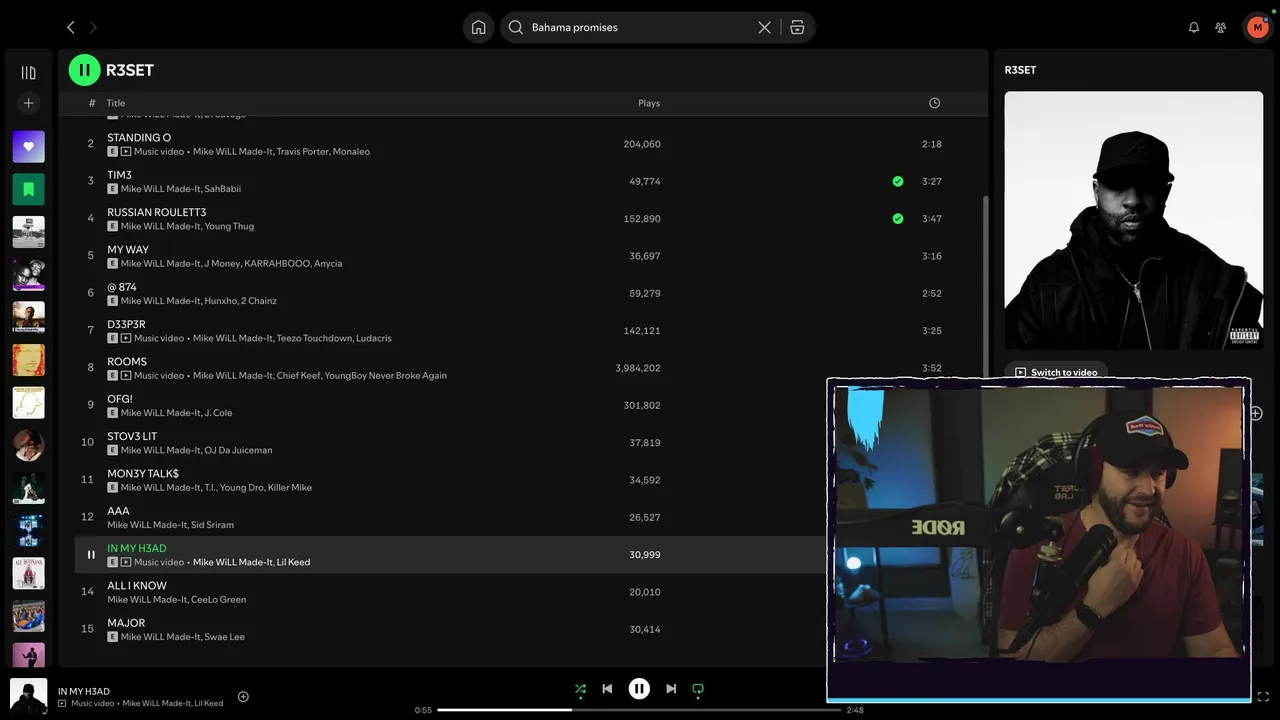Open the profile avatar M menu

tap(1257, 28)
